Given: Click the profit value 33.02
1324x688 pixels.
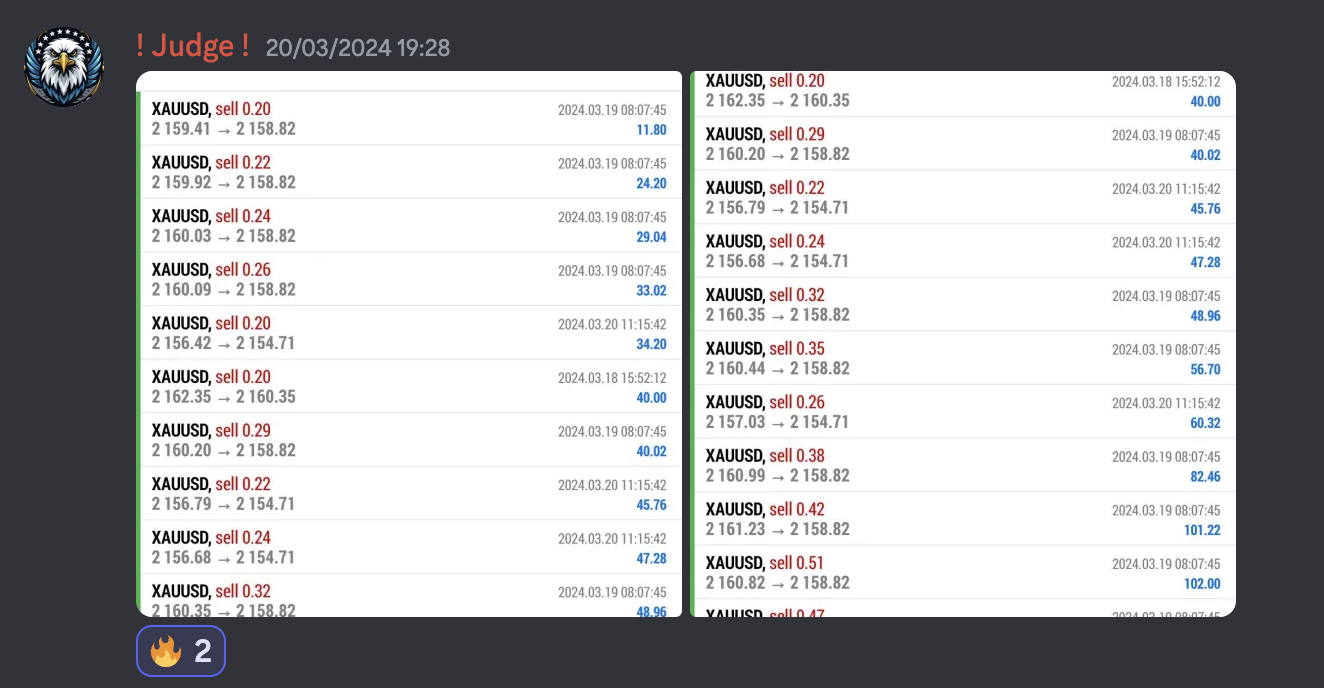Looking at the screenshot, I should 651,290.
